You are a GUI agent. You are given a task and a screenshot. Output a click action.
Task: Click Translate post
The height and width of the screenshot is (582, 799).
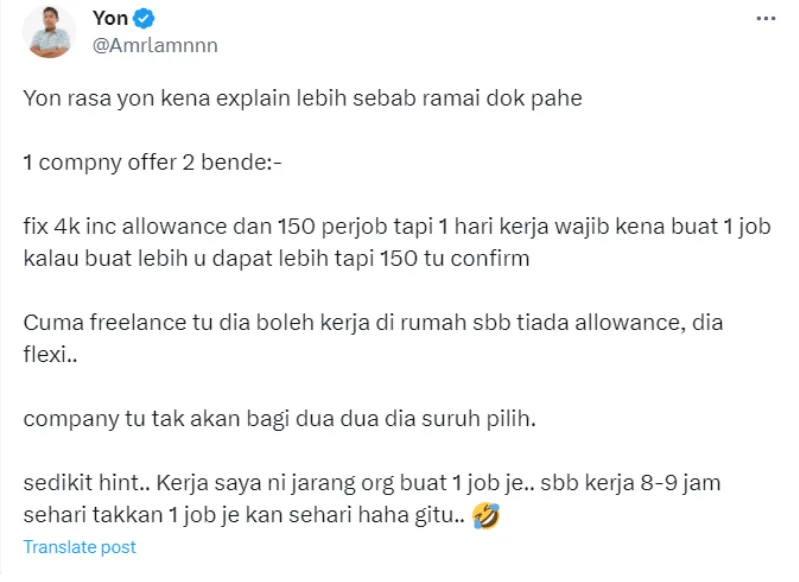79,547
